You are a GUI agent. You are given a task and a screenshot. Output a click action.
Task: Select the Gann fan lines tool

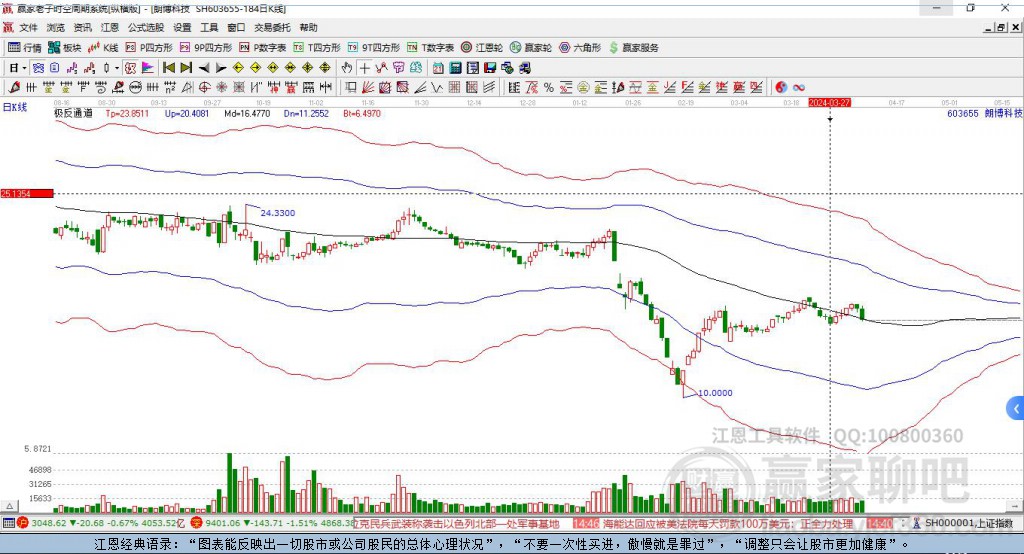tap(368, 87)
